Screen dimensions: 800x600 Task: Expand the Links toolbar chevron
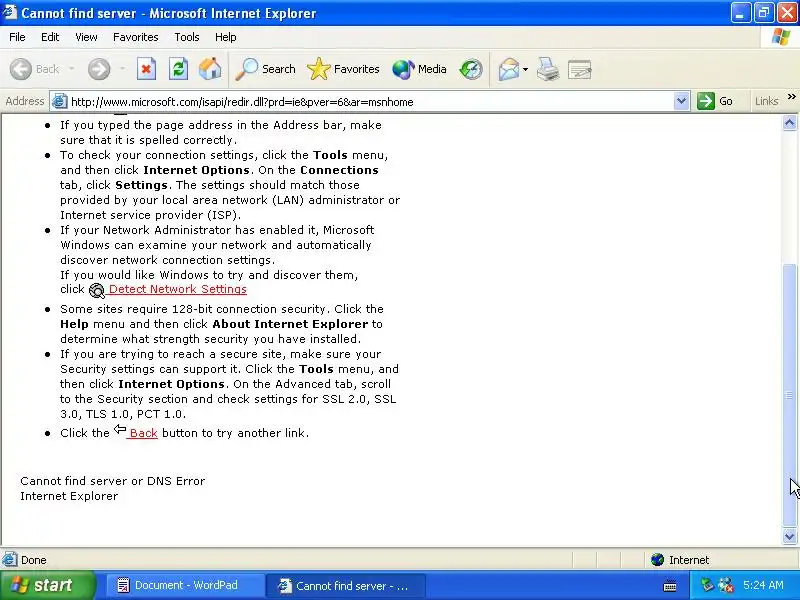click(791, 96)
